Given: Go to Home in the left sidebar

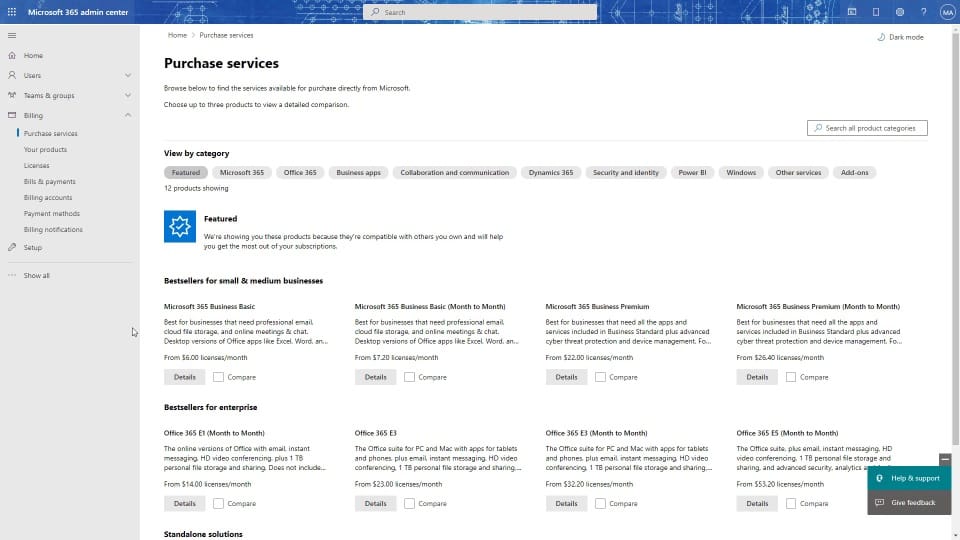Looking at the screenshot, I should 33,55.
